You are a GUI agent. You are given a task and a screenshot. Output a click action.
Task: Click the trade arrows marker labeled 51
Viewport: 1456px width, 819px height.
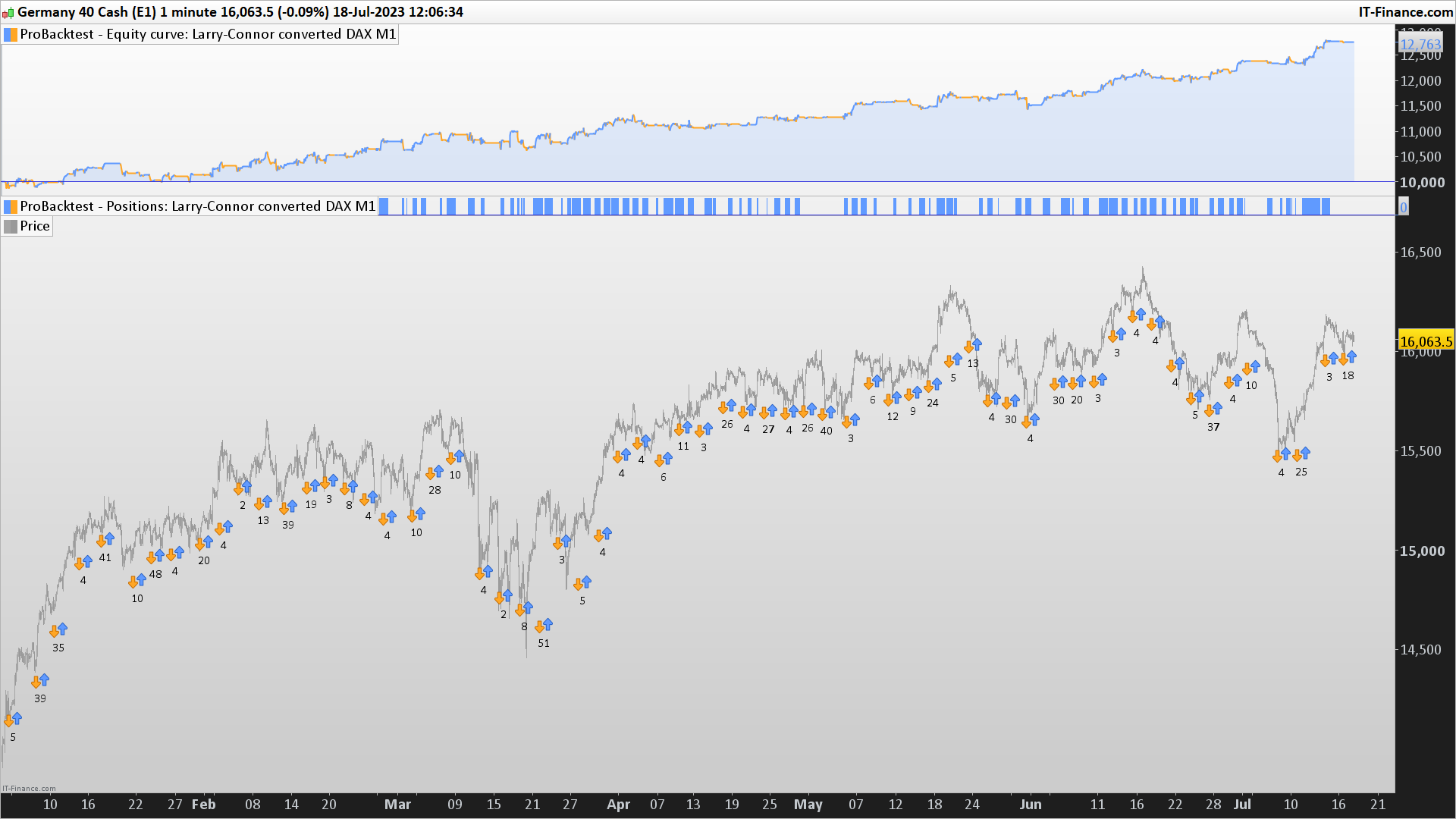point(544,626)
